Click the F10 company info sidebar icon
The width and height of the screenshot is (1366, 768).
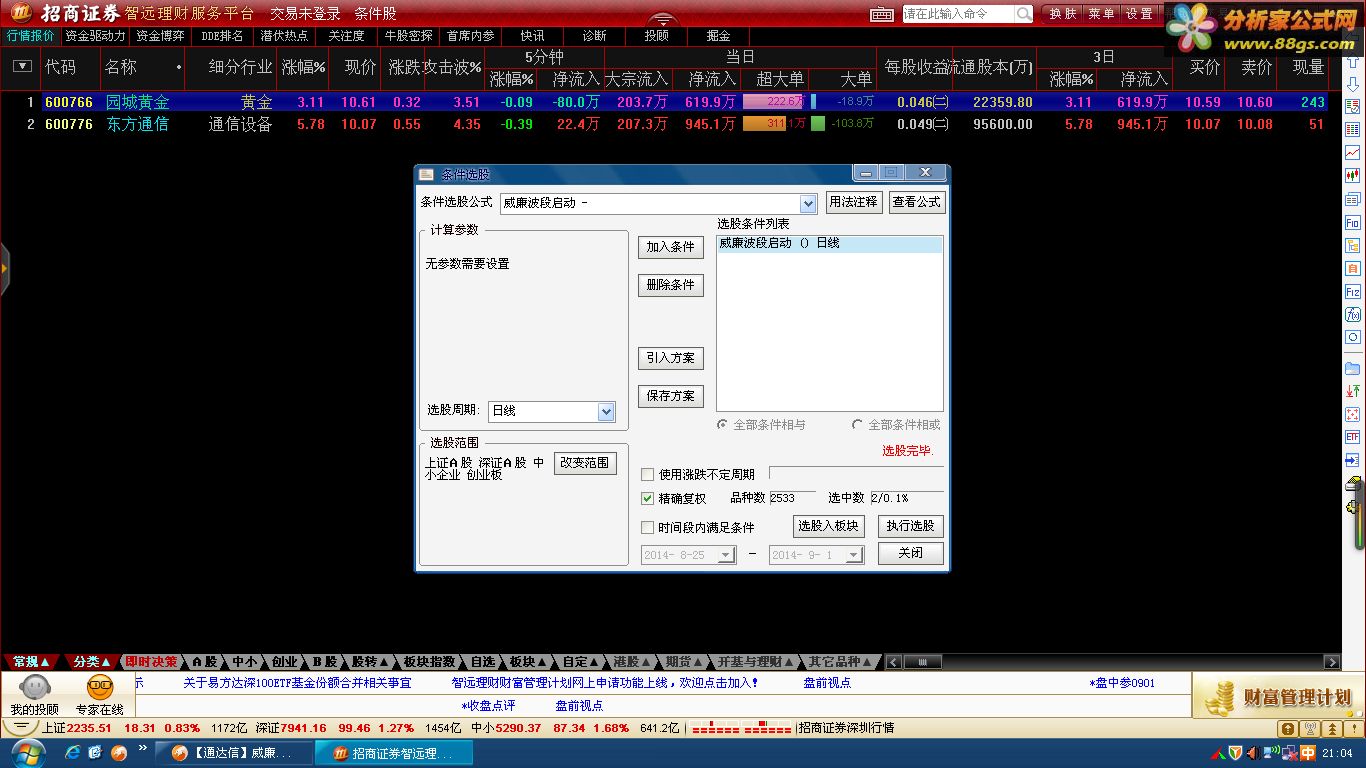click(x=1353, y=223)
